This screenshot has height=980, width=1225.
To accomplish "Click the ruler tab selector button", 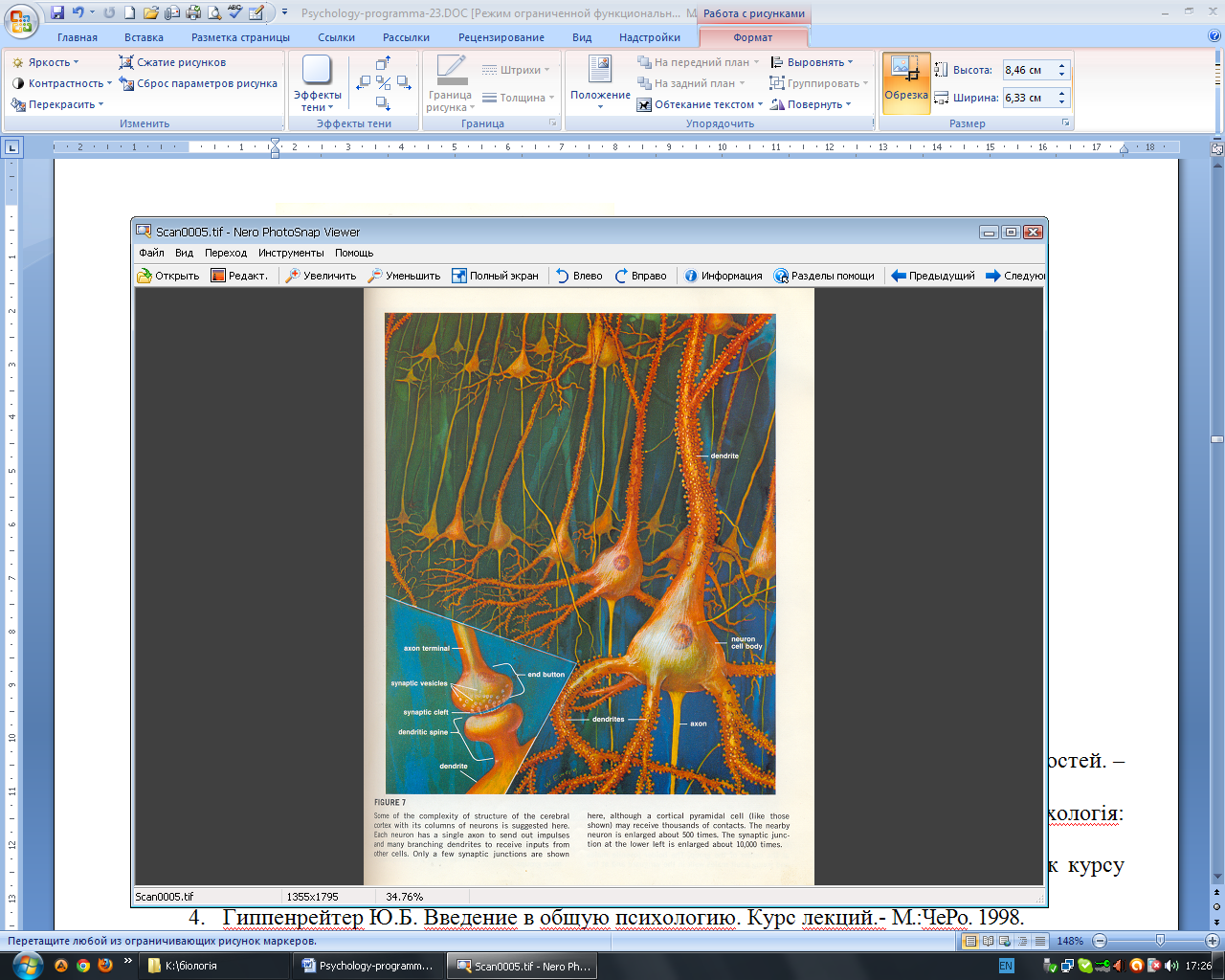I will coord(11,147).
